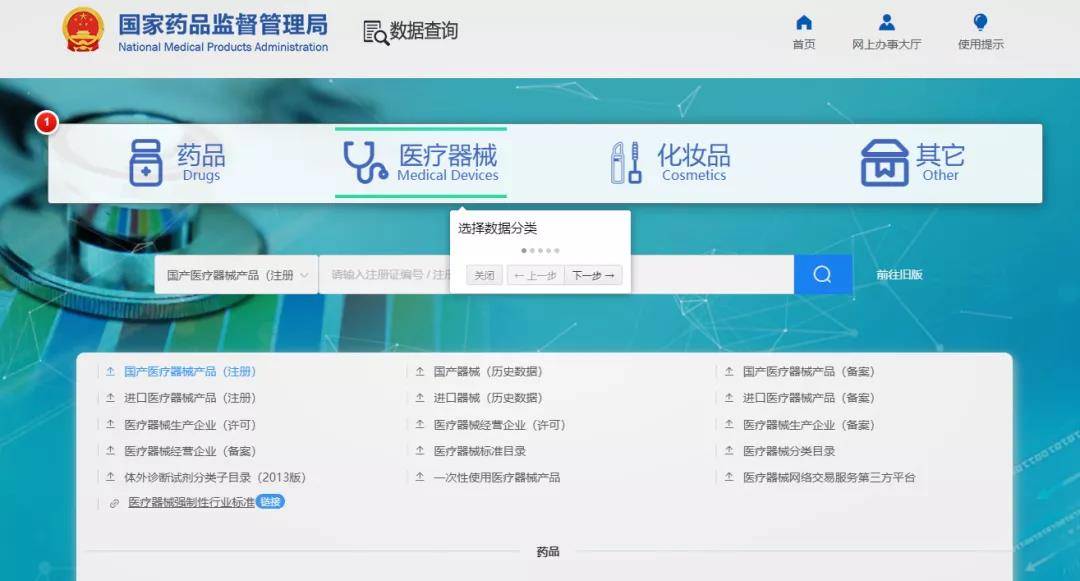Viewport: 1080px width, 581px height.
Task: Click 上一步 in the guide popup
Action: tap(535, 275)
